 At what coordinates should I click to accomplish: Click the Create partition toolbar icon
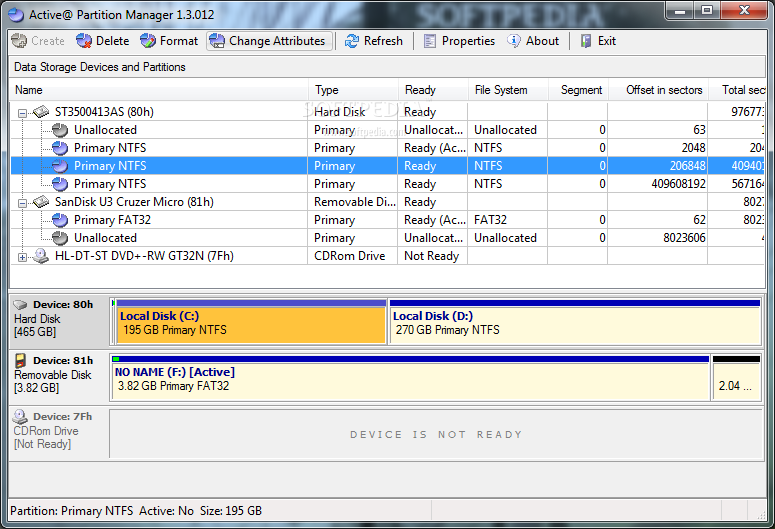(x=19, y=41)
